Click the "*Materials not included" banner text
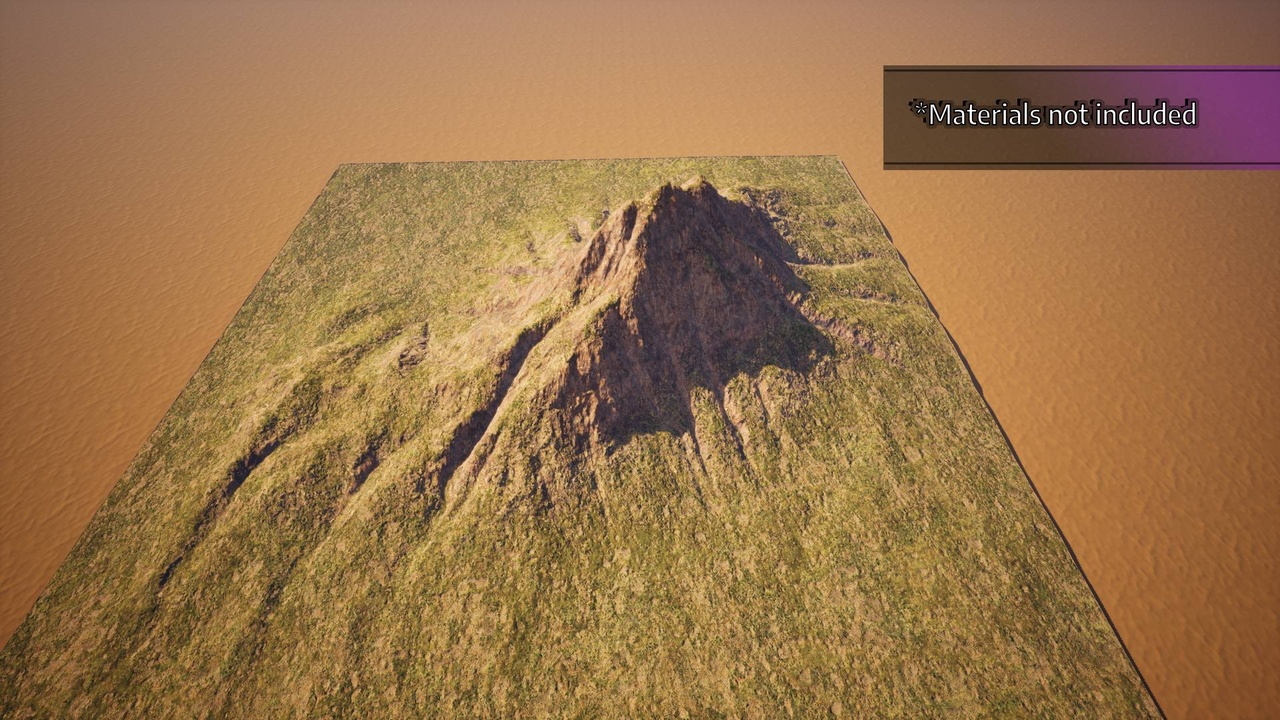 1055,114
